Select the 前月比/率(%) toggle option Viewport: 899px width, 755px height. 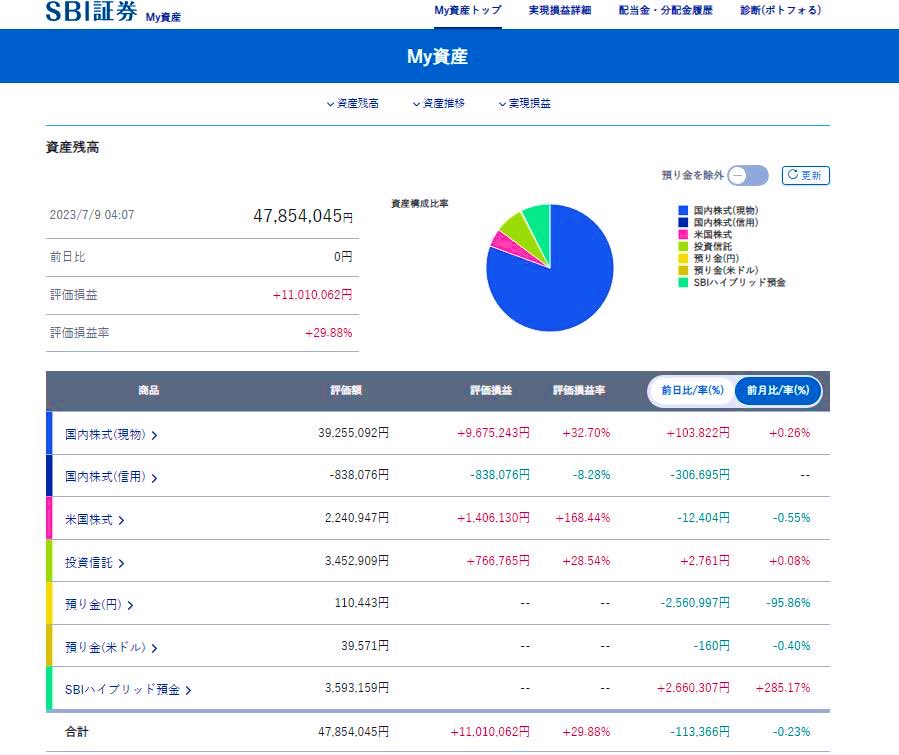click(777, 391)
